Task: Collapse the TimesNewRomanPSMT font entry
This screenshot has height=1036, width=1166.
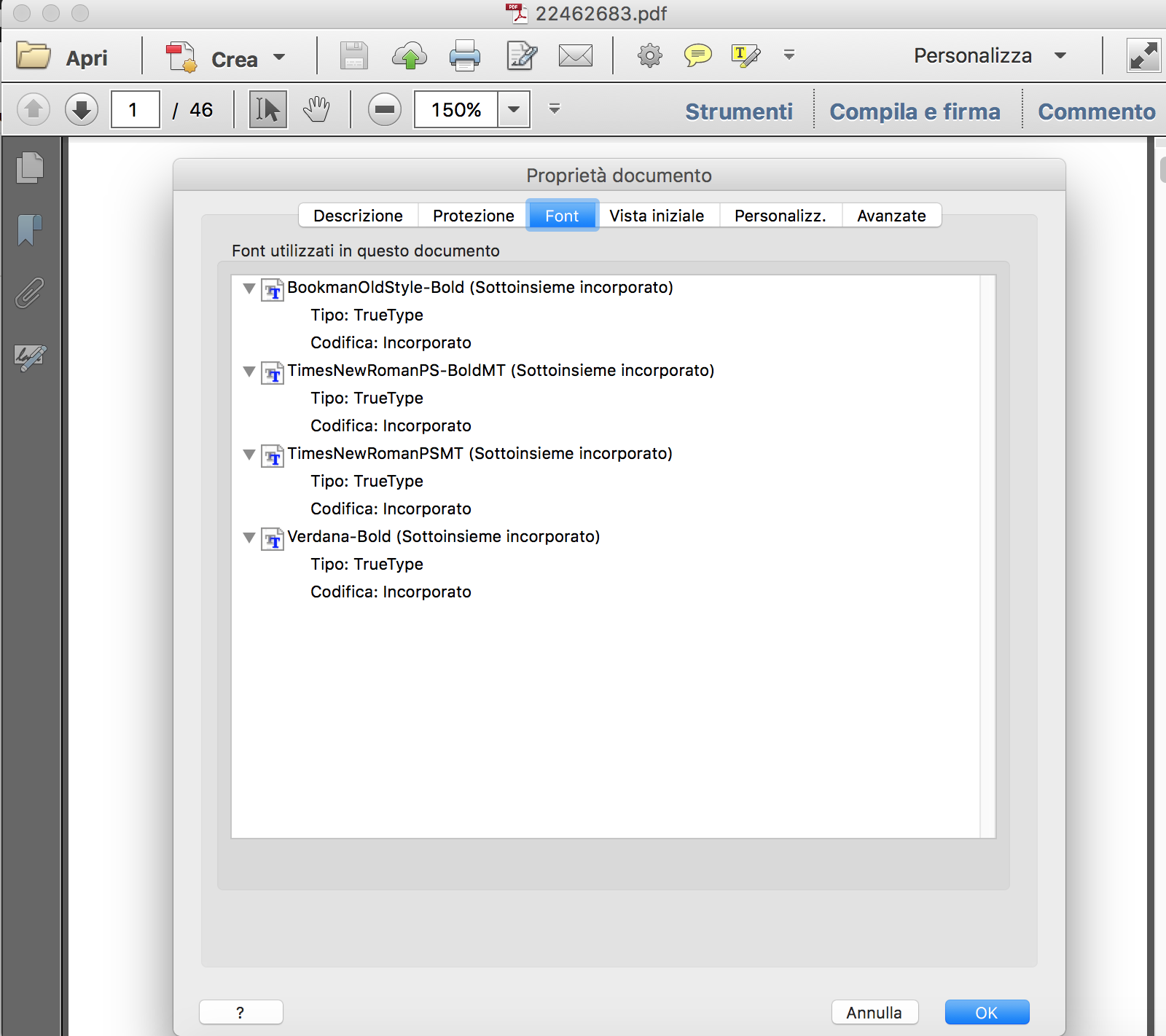Action: pyautogui.click(x=249, y=455)
